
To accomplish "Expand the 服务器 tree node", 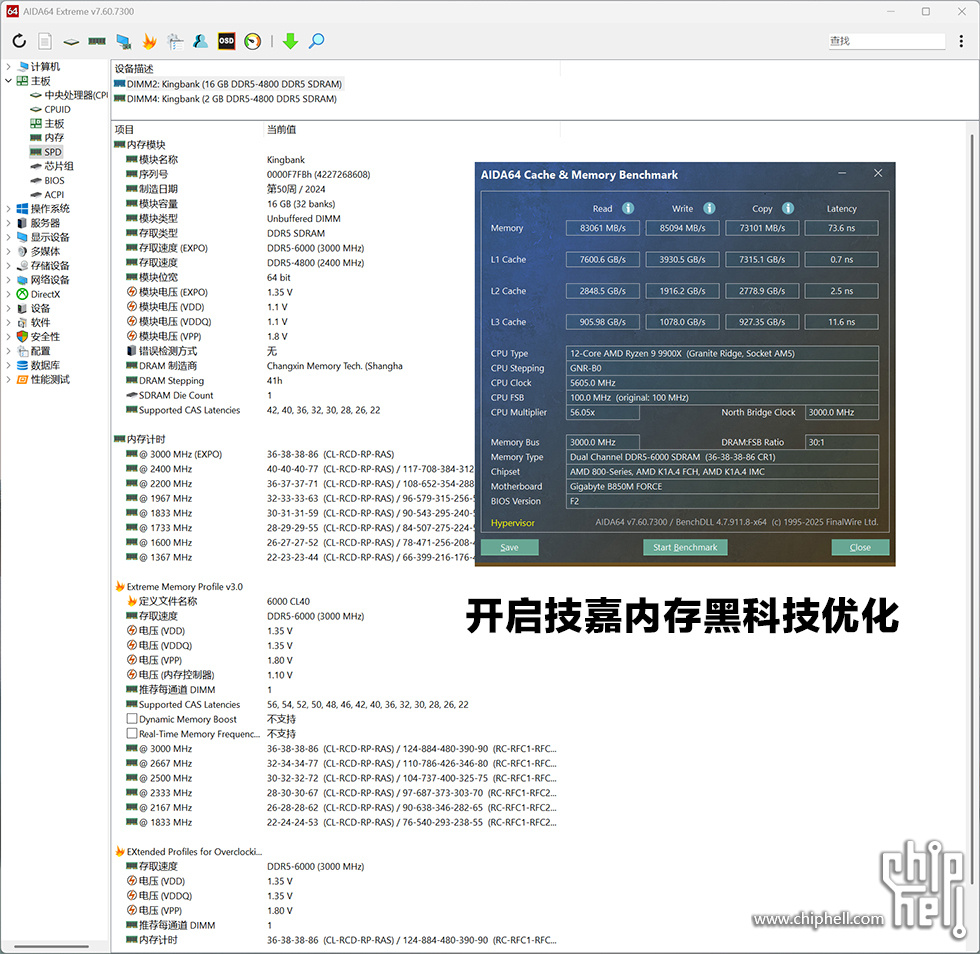I will pyautogui.click(x=8, y=223).
